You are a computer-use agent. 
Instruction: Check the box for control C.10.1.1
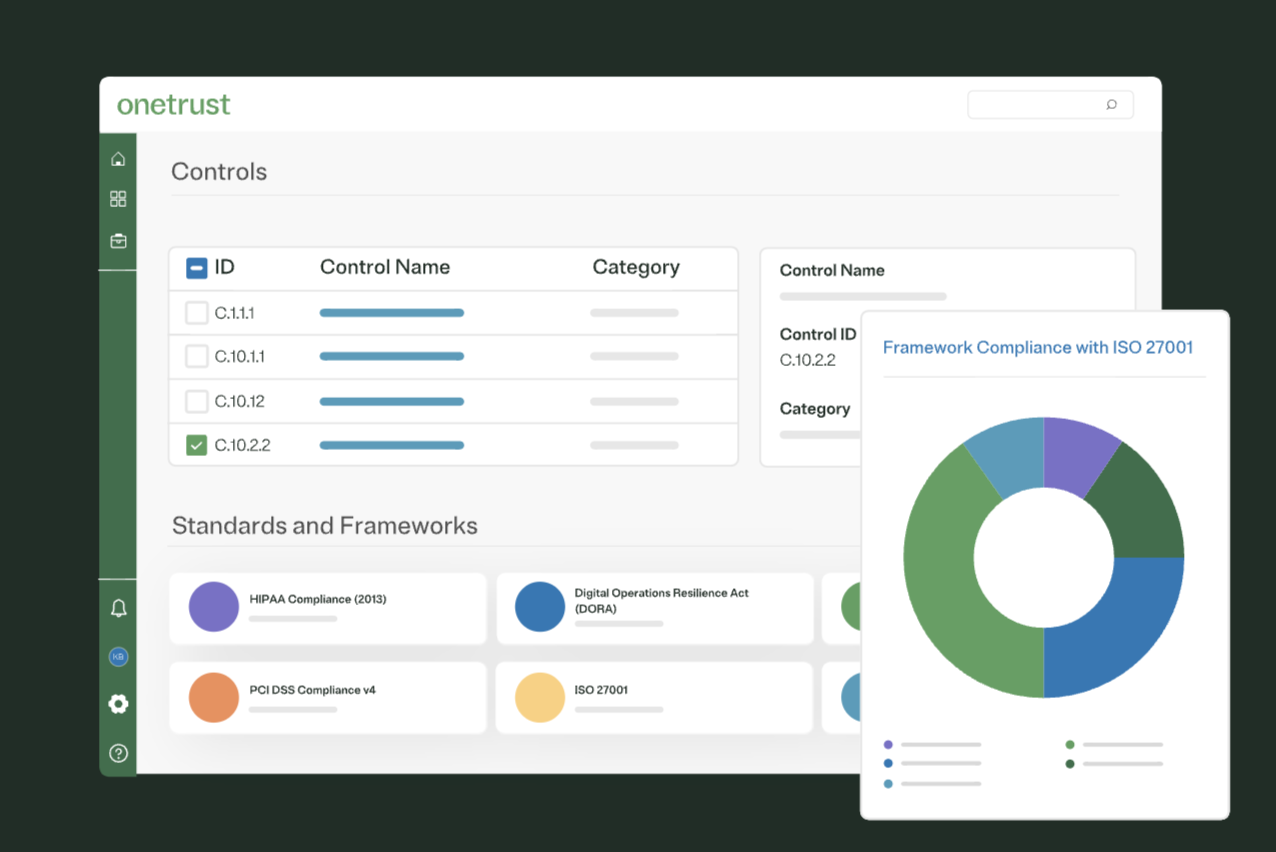(x=197, y=356)
